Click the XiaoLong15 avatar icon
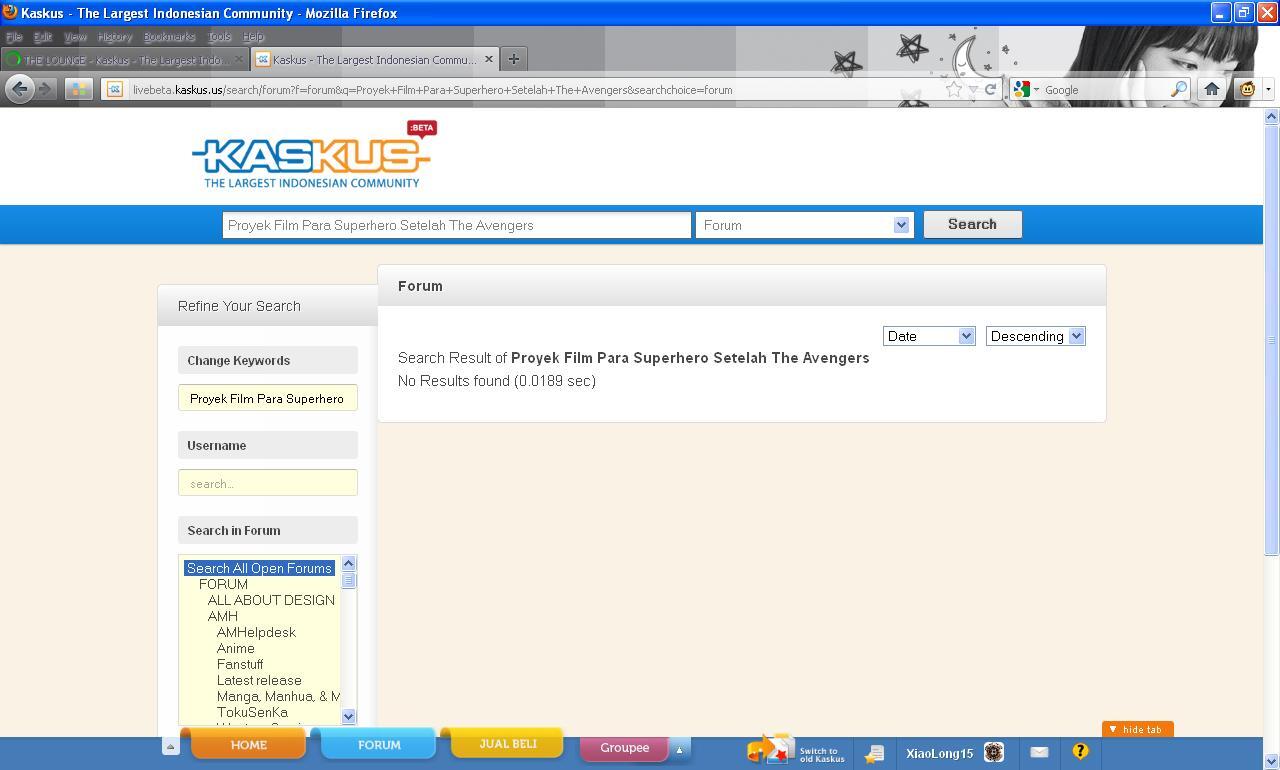Image resolution: width=1280 pixels, height=770 pixels. coord(994,752)
